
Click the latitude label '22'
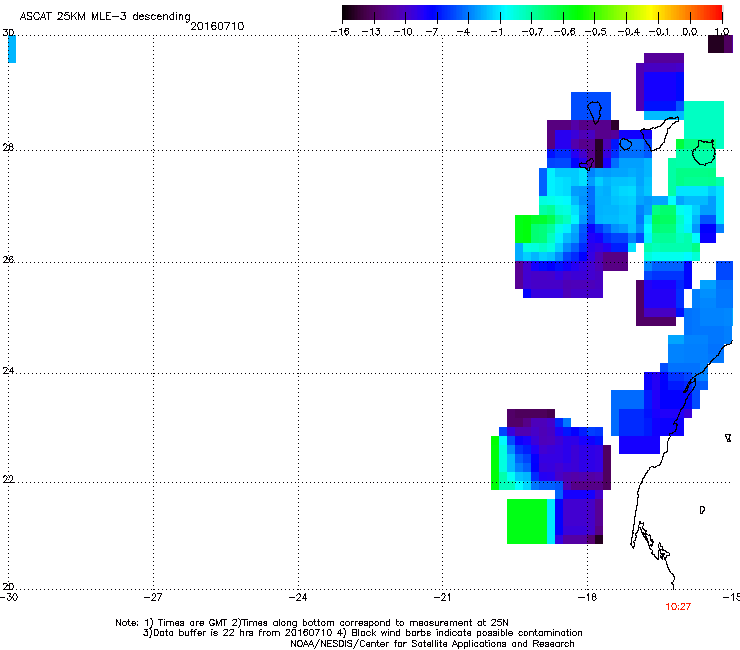(8, 479)
